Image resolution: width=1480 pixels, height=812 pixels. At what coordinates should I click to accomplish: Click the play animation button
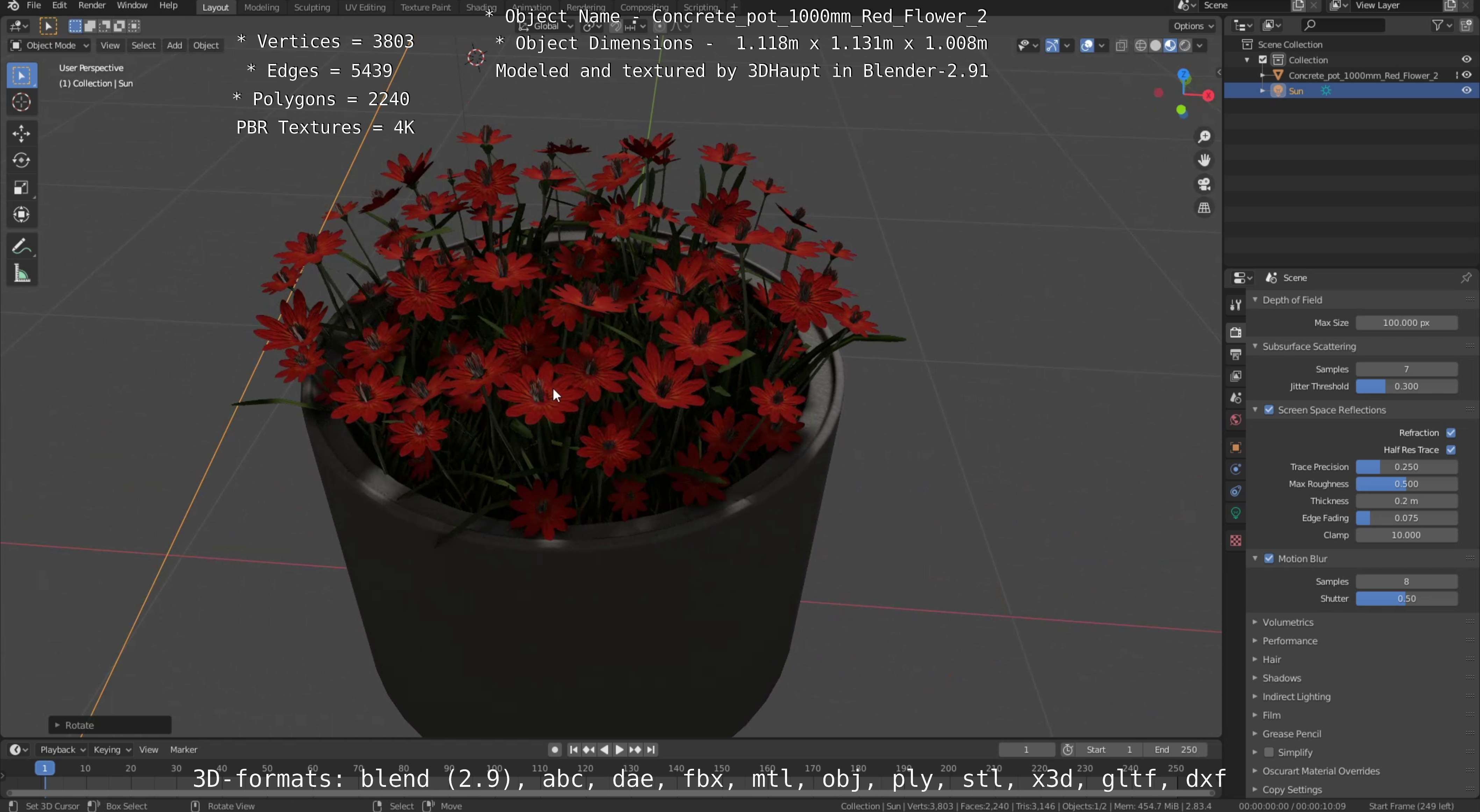[x=619, y=749]
